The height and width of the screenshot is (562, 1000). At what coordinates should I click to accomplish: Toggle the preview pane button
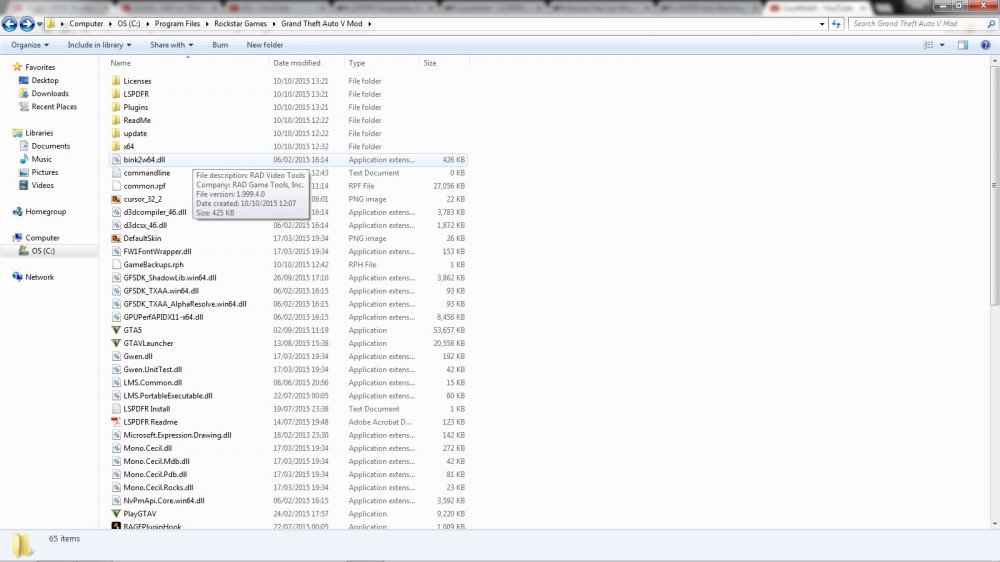pos(963,45)
